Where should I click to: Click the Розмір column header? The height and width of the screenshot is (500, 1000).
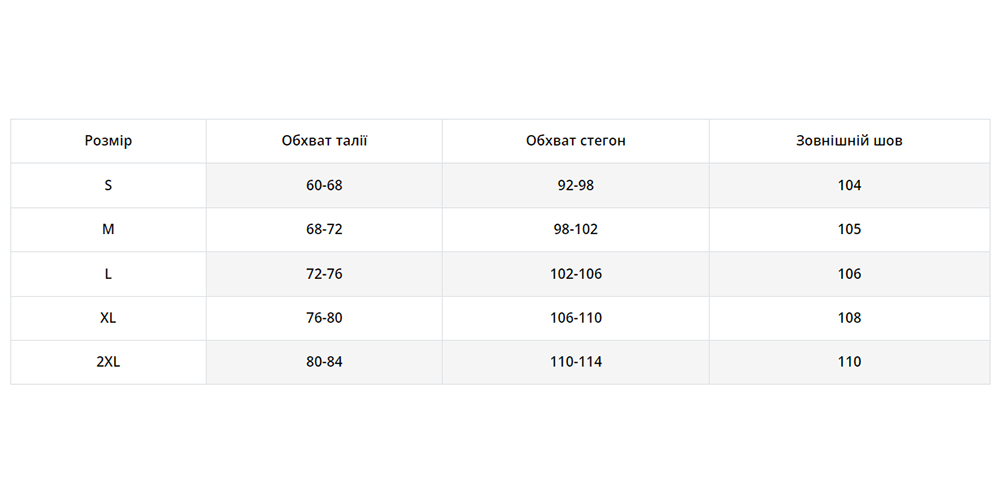coord(108,141)
